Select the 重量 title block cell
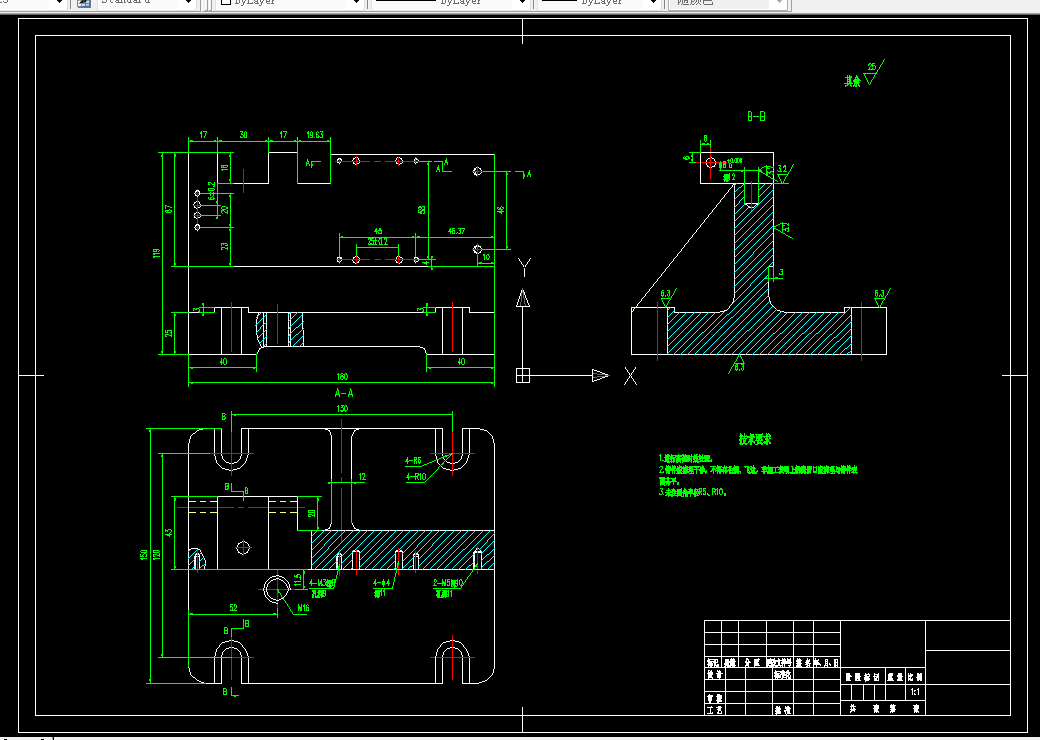Screen dimensions: 1040x740 pos(895,677)
